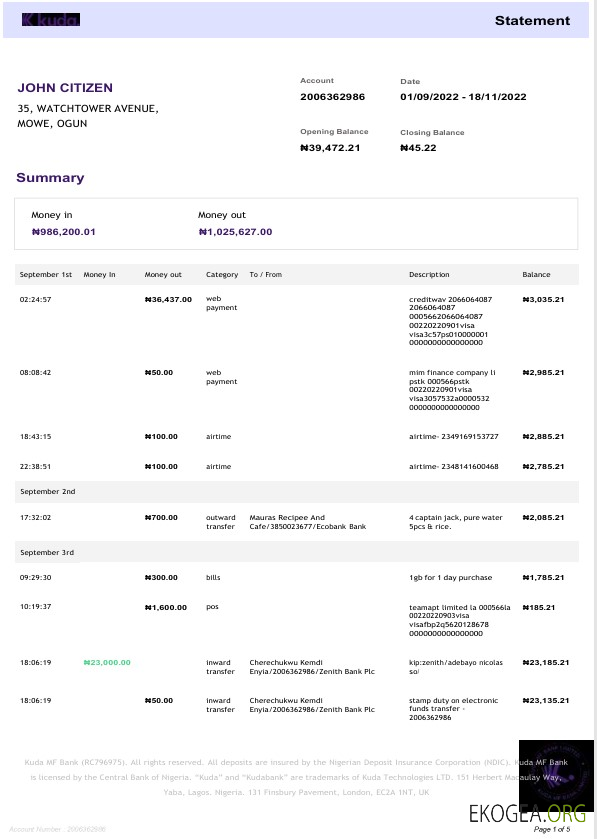Select transaction time '09:29:30'
The height and width of the screenshot is (839, 597).
click(35, 577)
